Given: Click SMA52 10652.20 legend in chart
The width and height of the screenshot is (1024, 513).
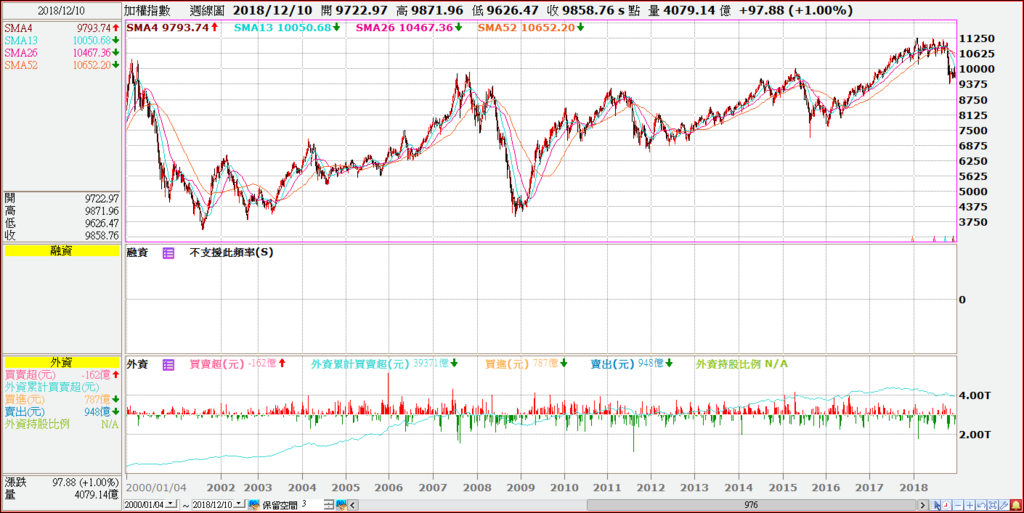Looking at the screenshot, I should coord(531,27).
